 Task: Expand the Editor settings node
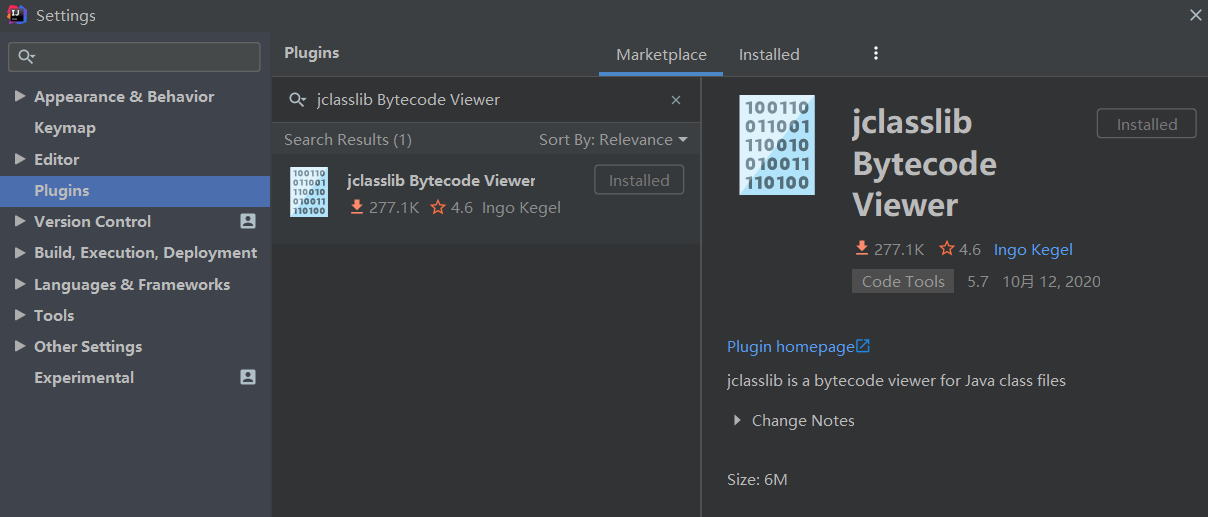tap(20, 159)
